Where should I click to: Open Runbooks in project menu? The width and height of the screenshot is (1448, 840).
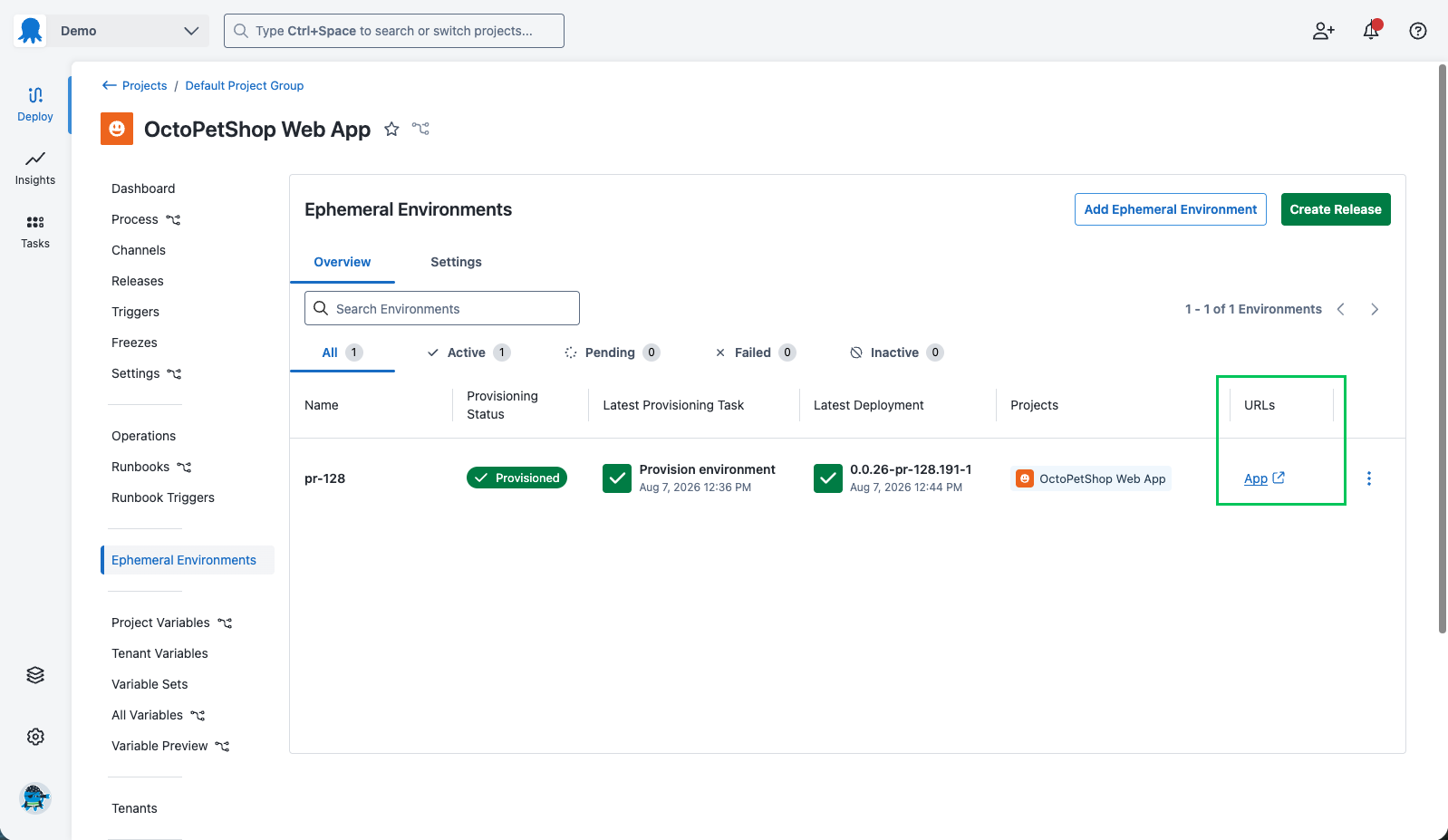(x=140, y=467)
